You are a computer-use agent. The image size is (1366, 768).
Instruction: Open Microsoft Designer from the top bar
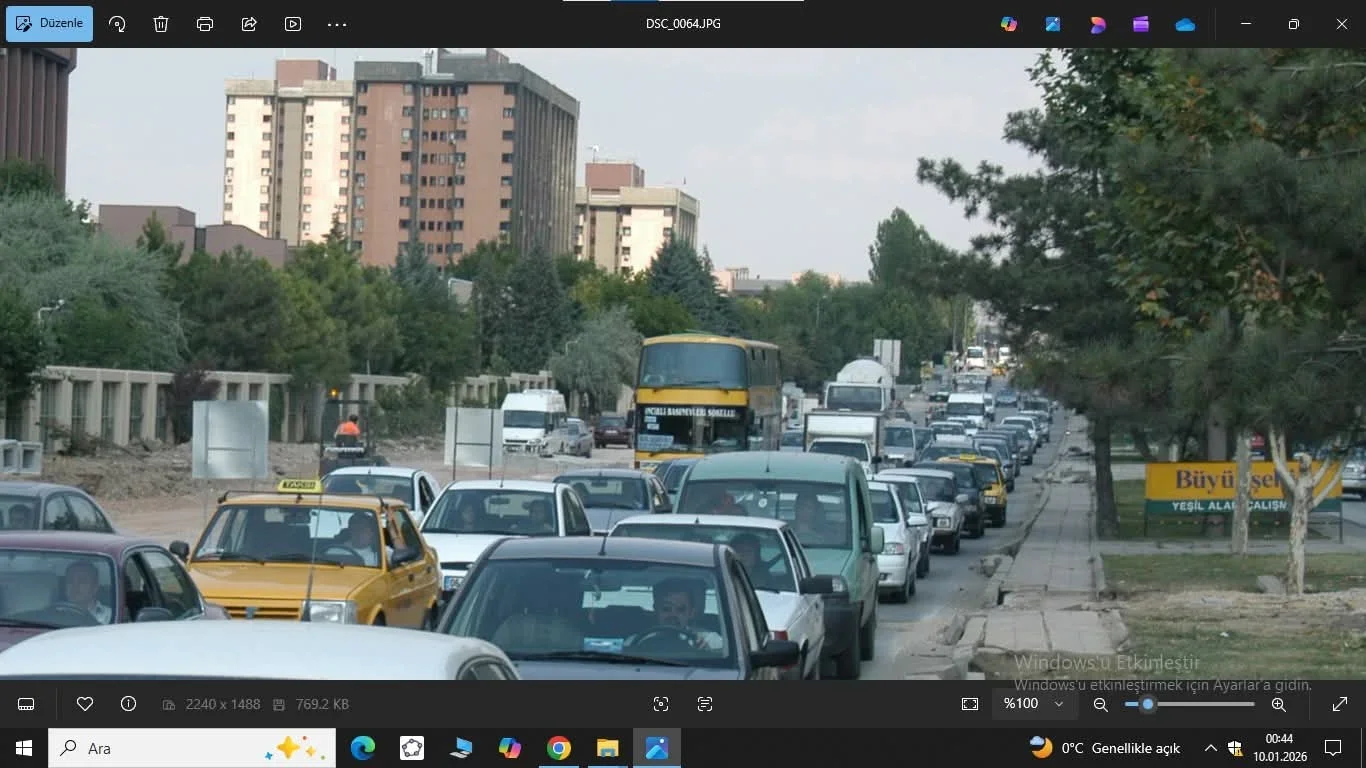(x=1097, y=24)
